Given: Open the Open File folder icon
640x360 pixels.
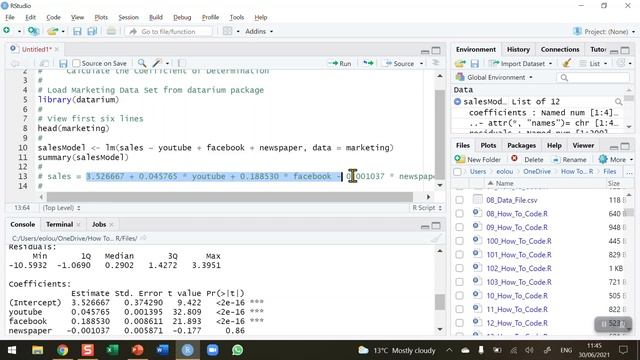Looking at the screenshot, I should 52,31.
